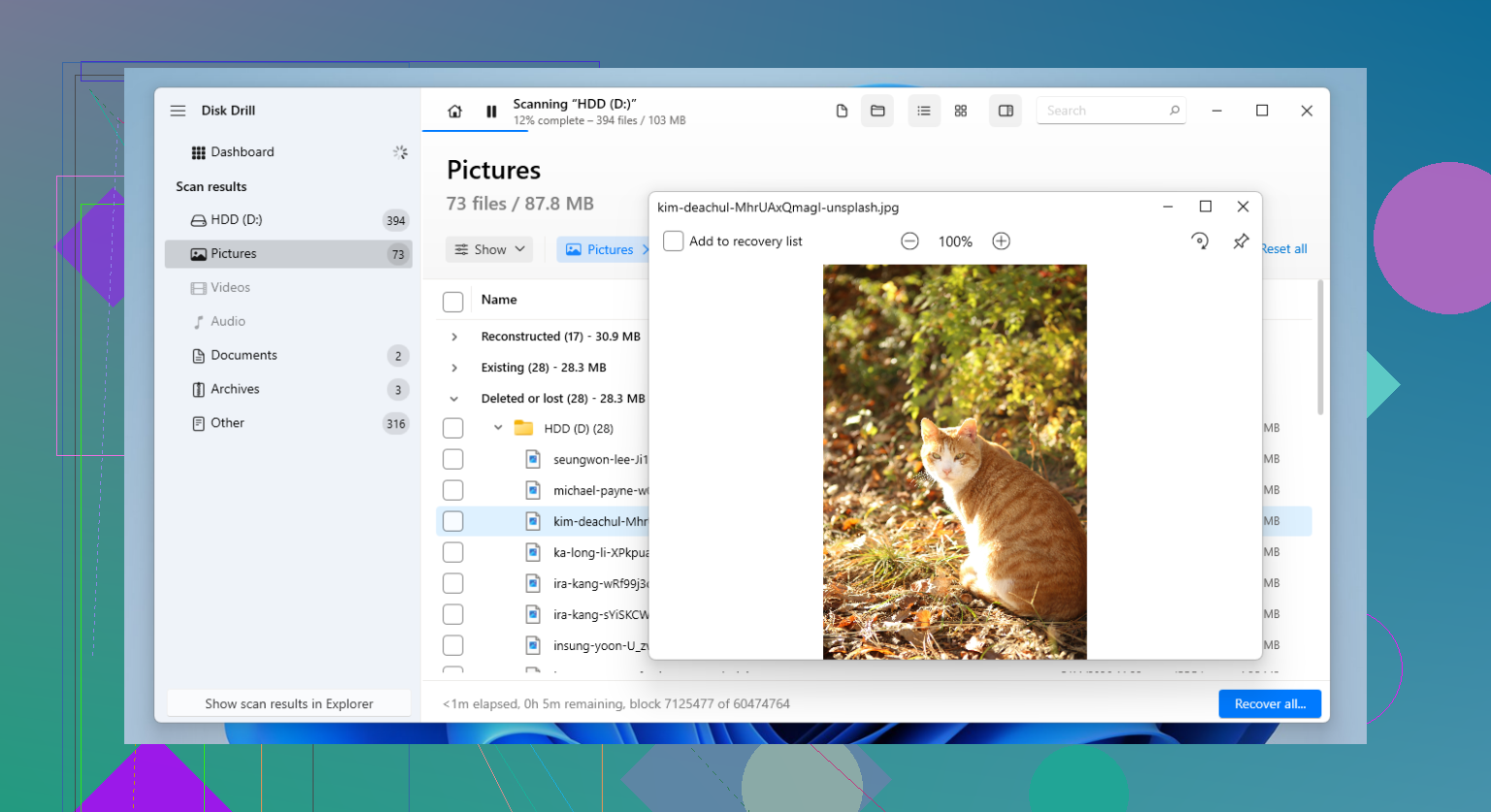Go to the Home screen icon

(x=454, y=112)
